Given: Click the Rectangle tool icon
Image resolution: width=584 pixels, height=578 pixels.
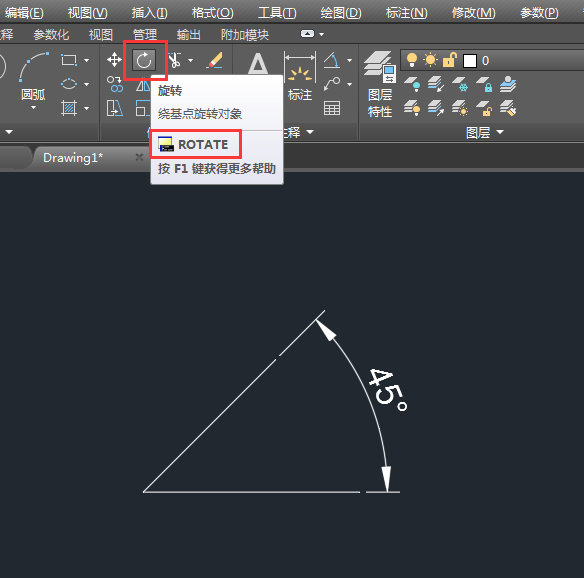Looking at the screenshot, I should 69,60.
